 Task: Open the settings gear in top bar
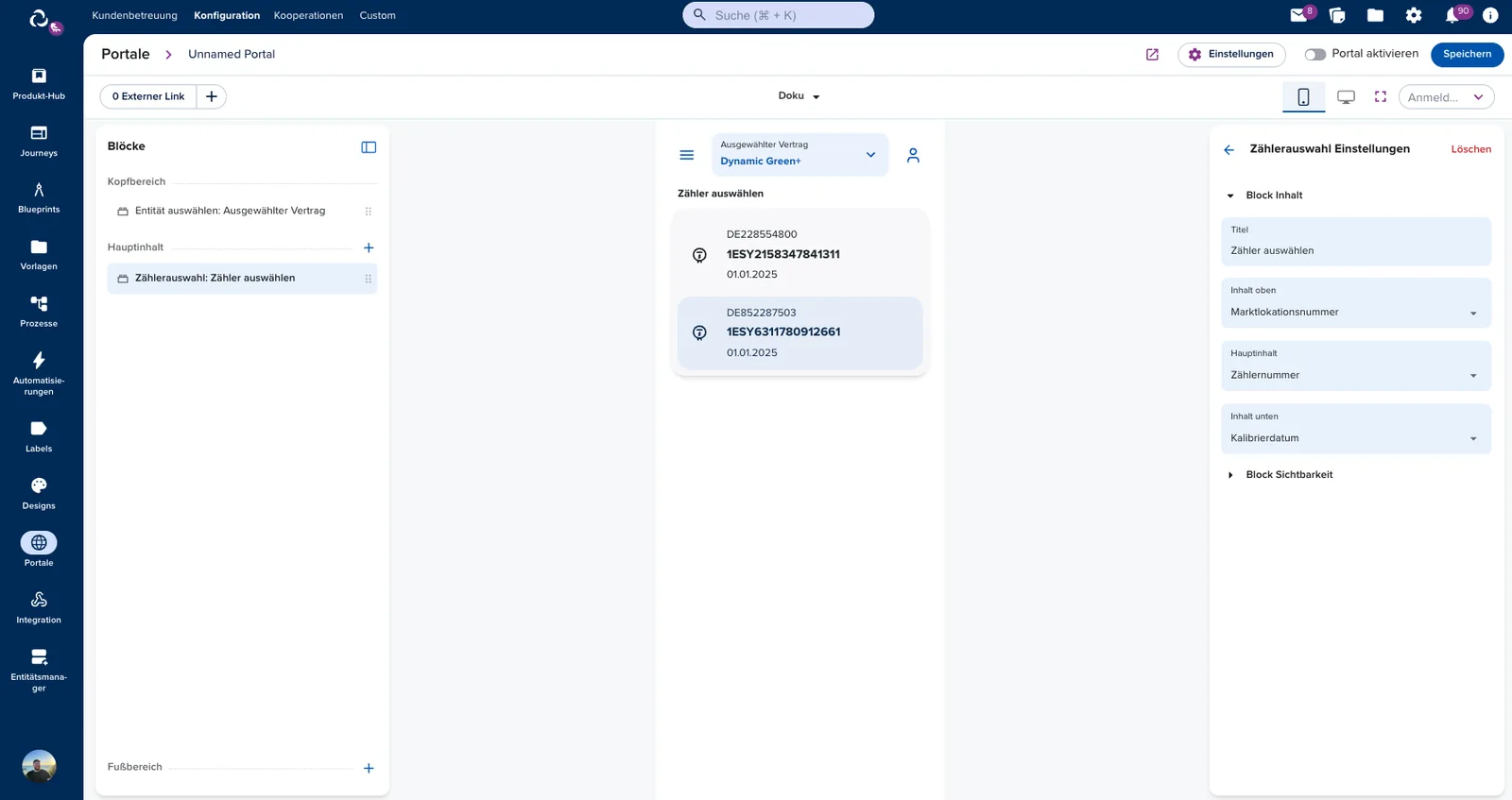1414,15
